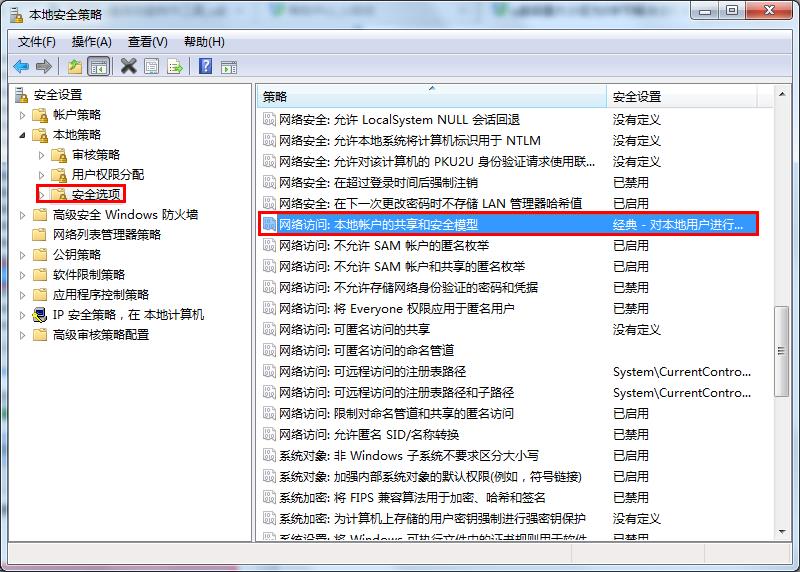The width and height of the screenshot is (800, 572).
Task: Sort by the 安全设置 column header
Action: tap(682, 96)
